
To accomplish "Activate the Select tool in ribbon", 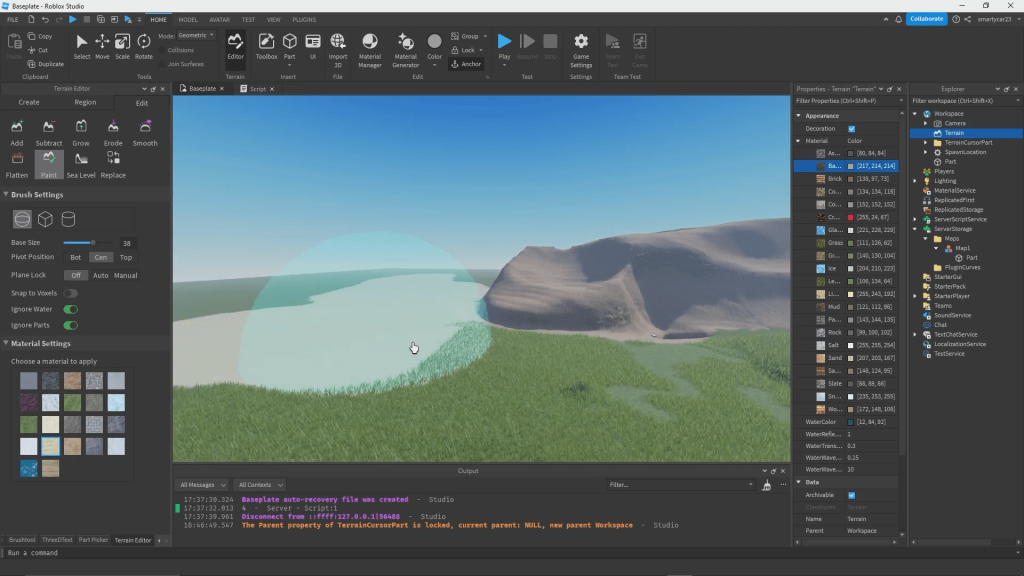I will point(82,47).
